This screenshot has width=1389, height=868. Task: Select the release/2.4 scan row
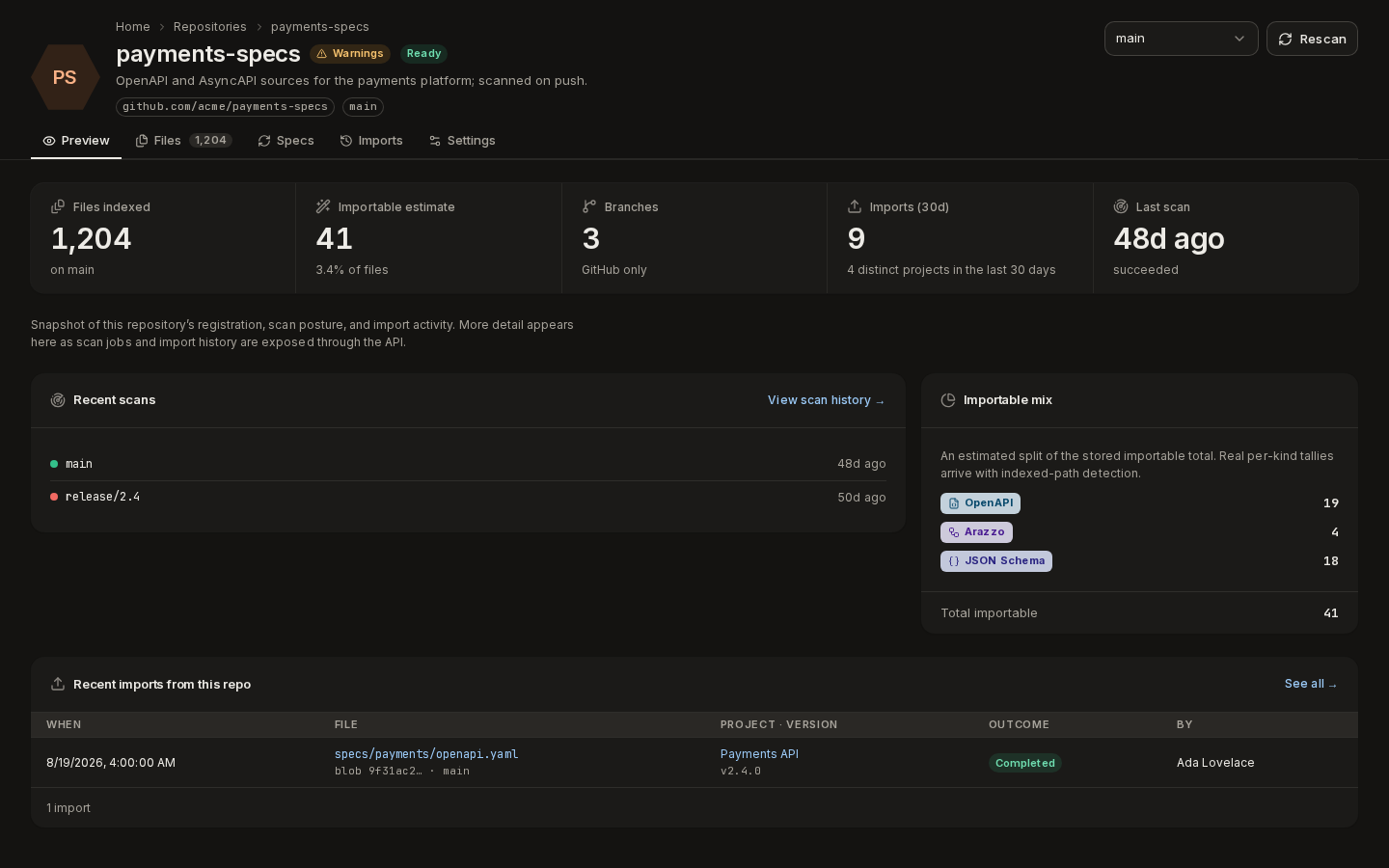pos(468,497)
